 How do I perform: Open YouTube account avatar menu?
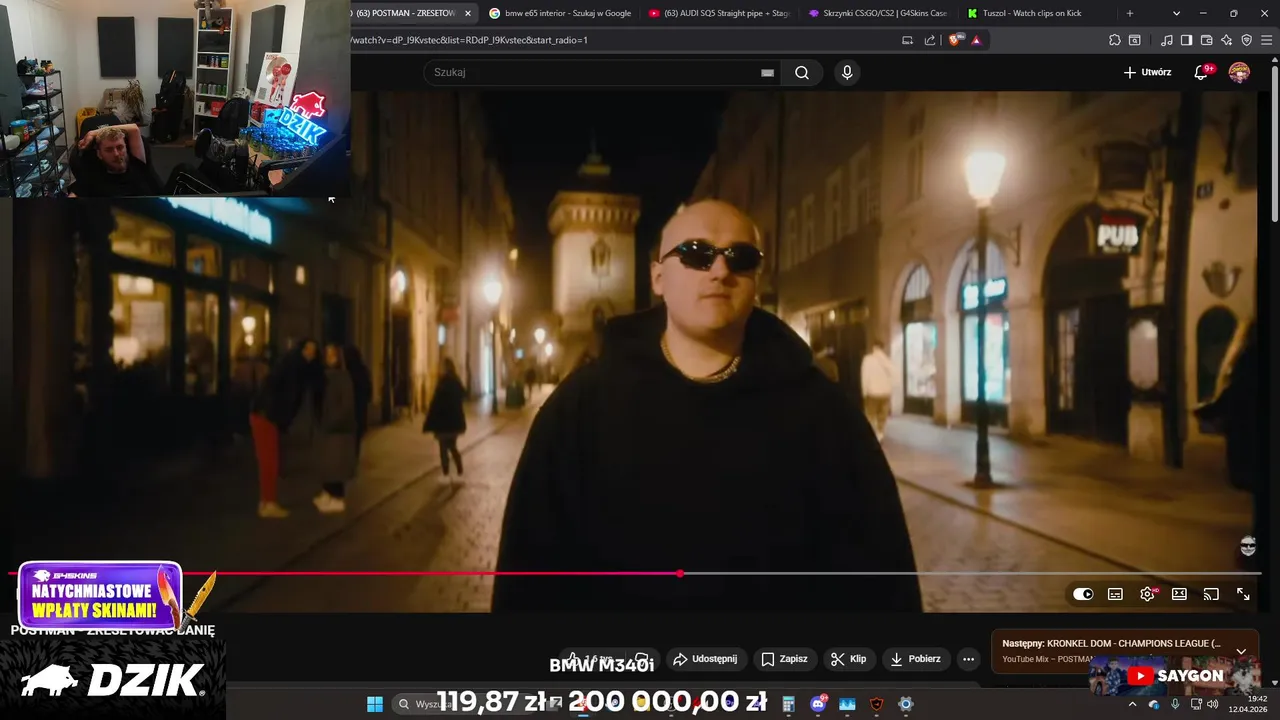(x=1239, y=72)
